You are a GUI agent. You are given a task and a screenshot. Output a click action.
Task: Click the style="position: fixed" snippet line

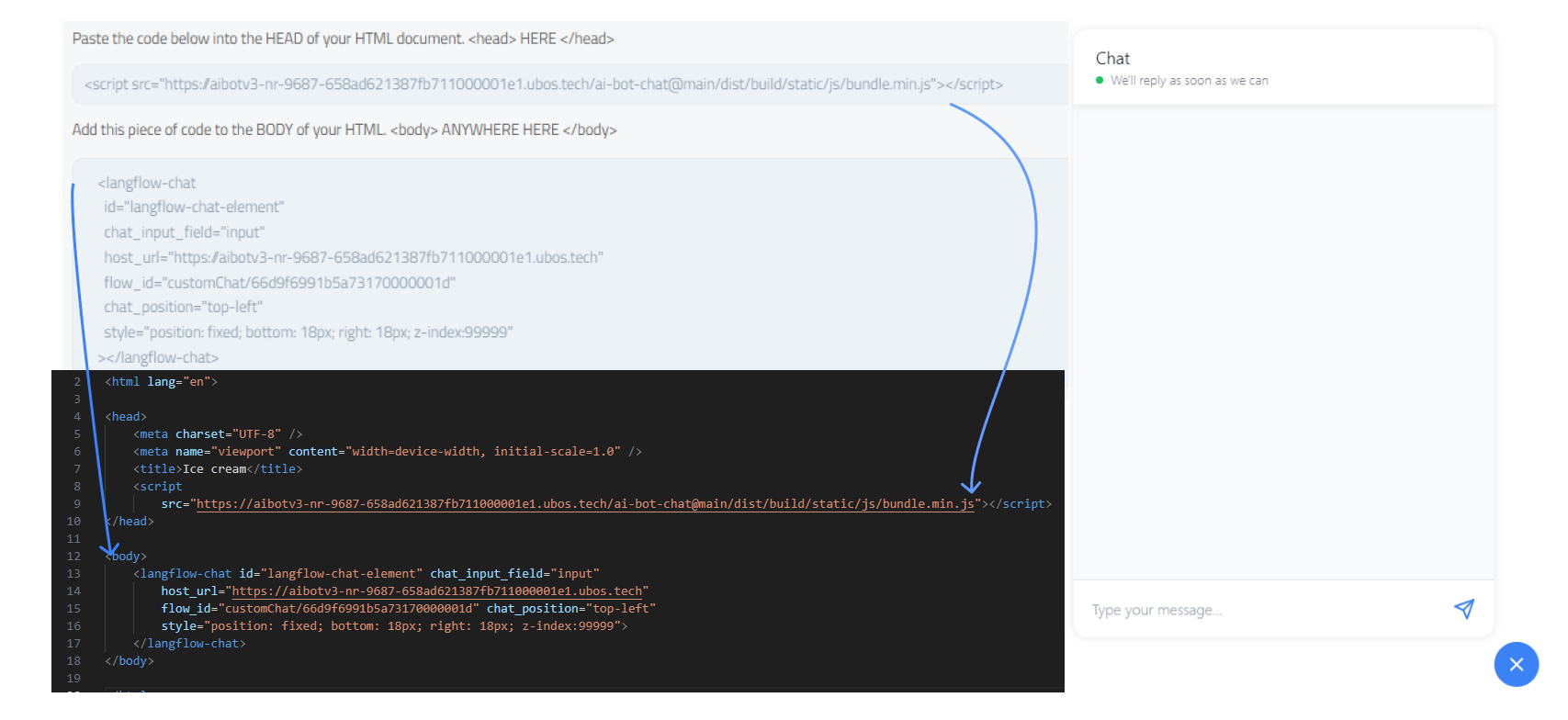tap(308, 332)
